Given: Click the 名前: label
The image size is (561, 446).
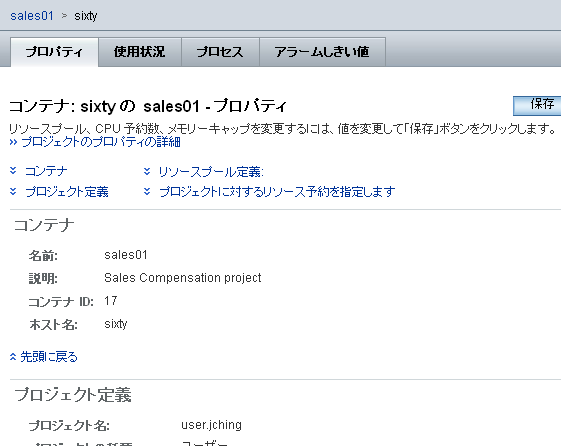Looking at the screenshot, I should (43, 255).
